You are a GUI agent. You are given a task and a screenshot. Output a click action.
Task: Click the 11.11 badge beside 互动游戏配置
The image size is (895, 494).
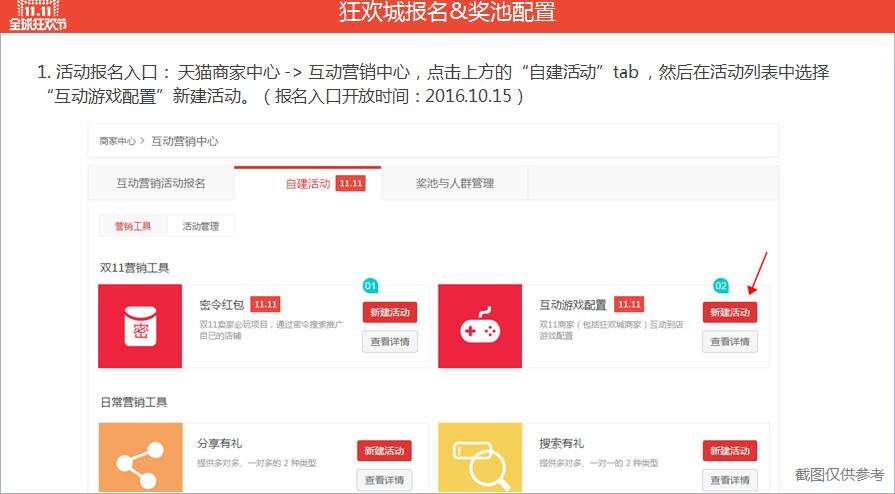pyautogui.click(x=629, y=304)
